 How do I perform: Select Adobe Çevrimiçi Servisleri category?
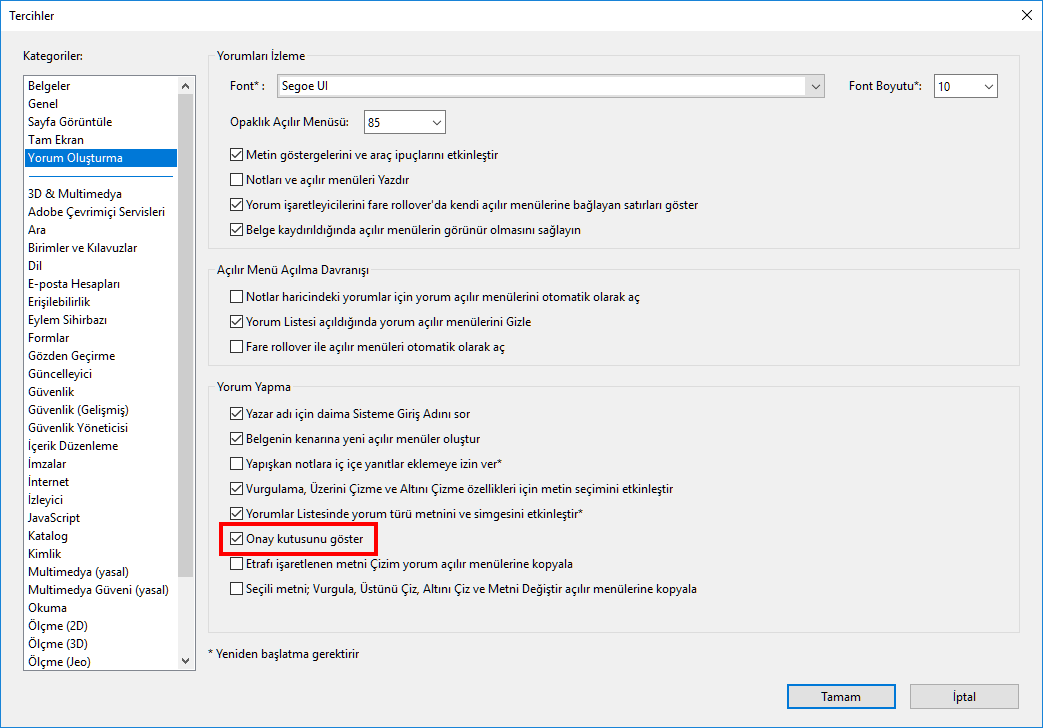tap(101, 212)
